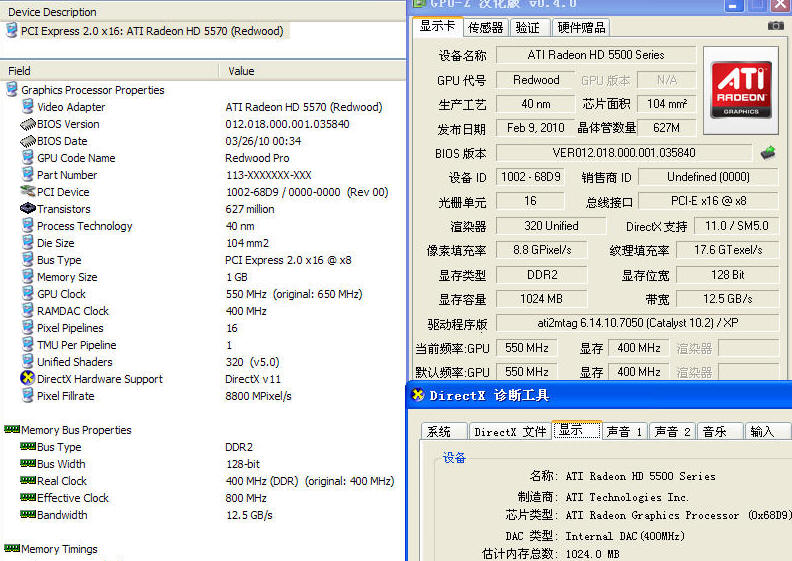Click the Part Number row icon
792x561 pixels.
tap(28, 175)
